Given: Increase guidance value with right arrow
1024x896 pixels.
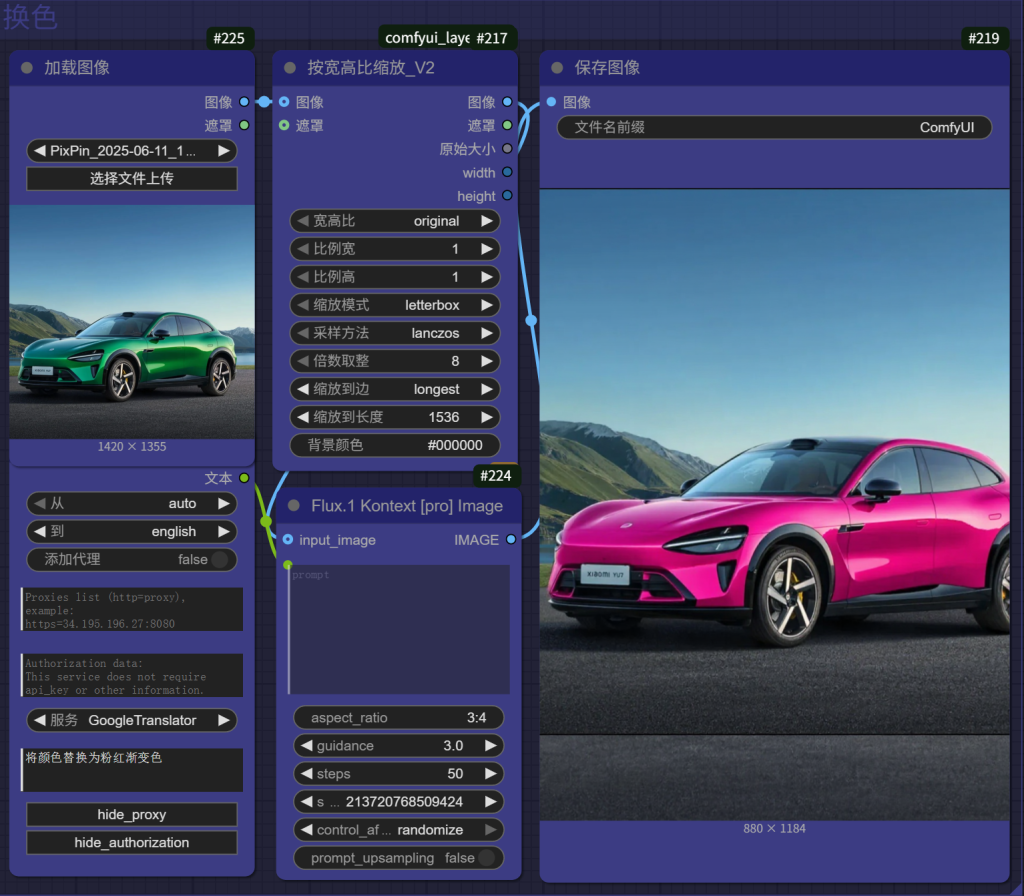Looking at the screenshot, I should [490, 746].
